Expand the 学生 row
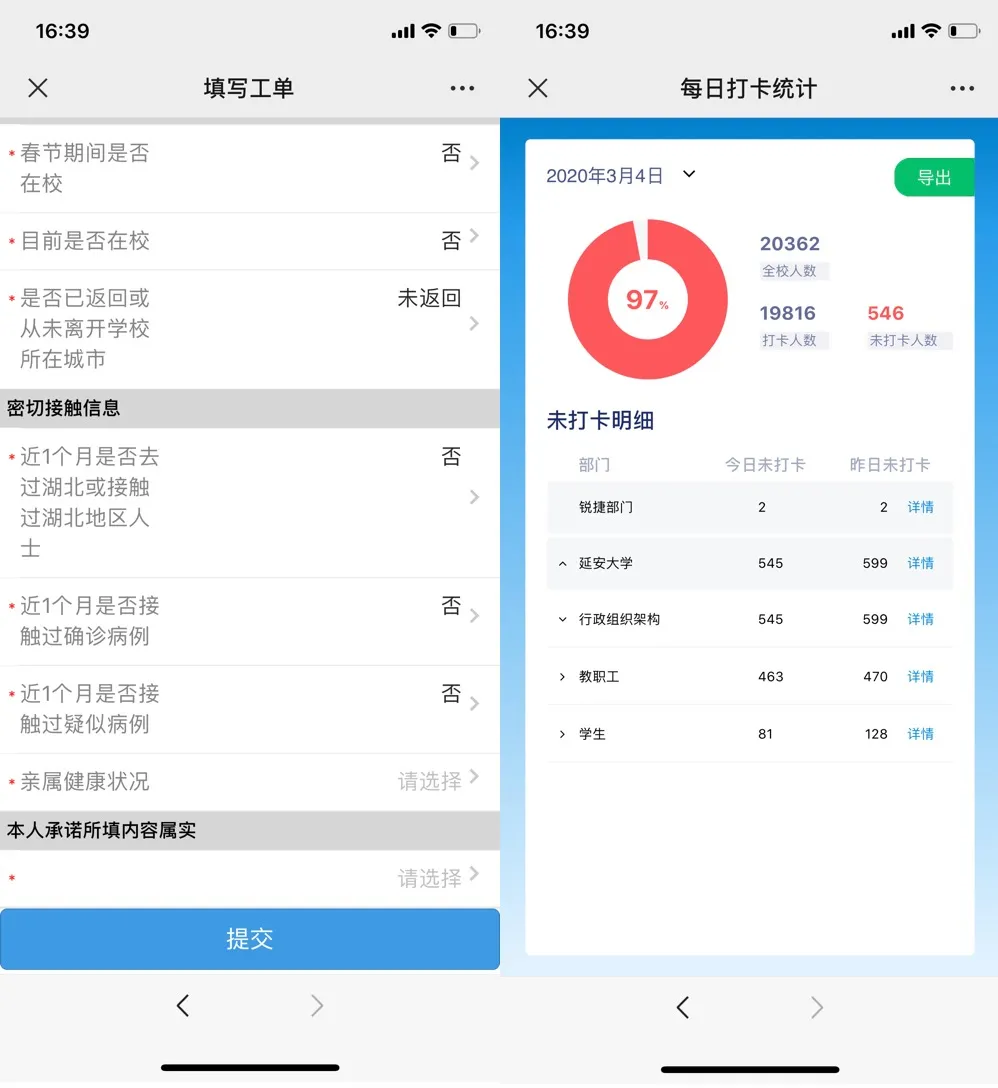Viewport: 998px width, 1088px height. (563, 734)
